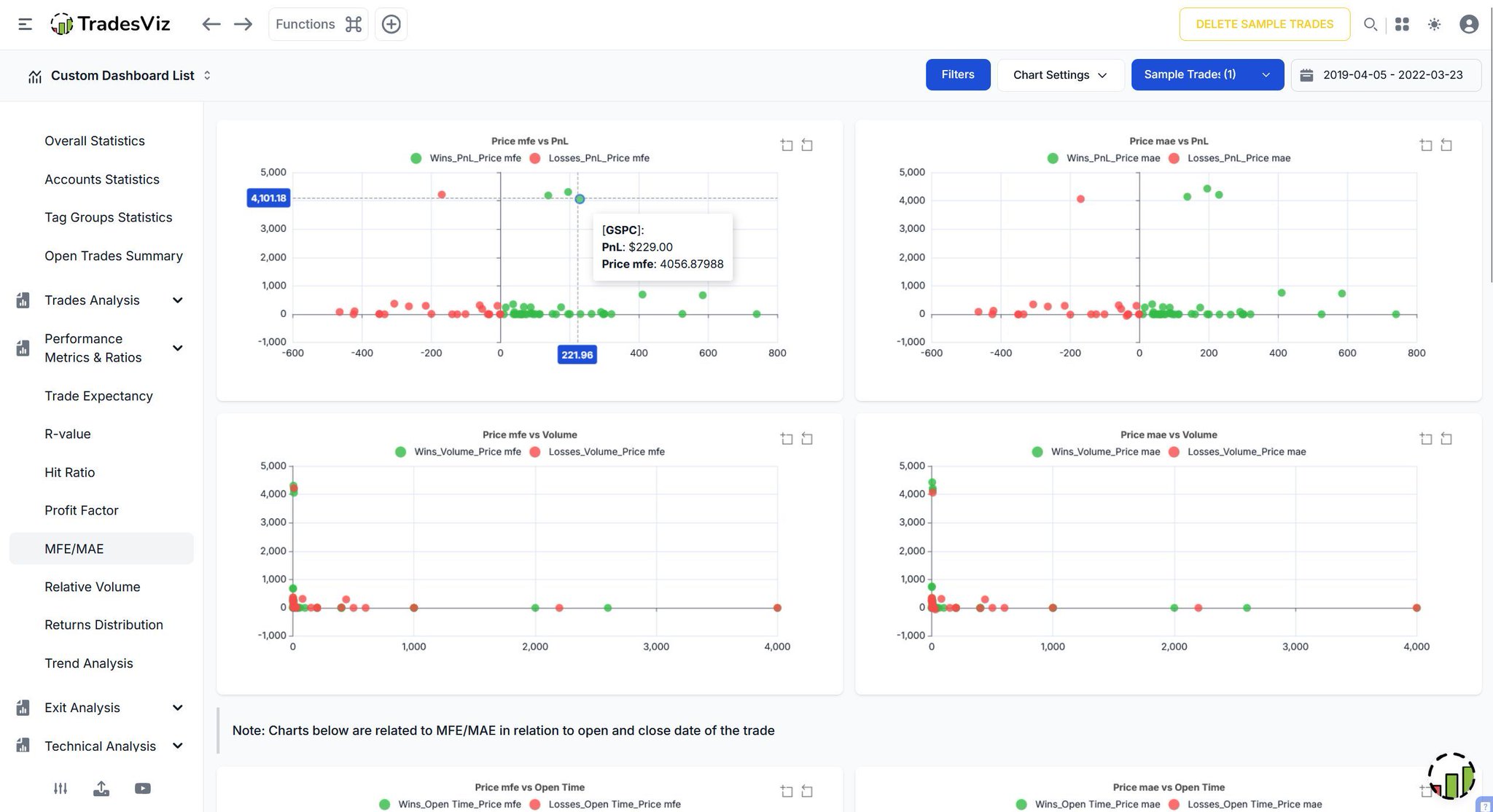Screen dimensions: 1493x812
Task: Open Trade Expectancy menu item
Action: coord(98,396)
